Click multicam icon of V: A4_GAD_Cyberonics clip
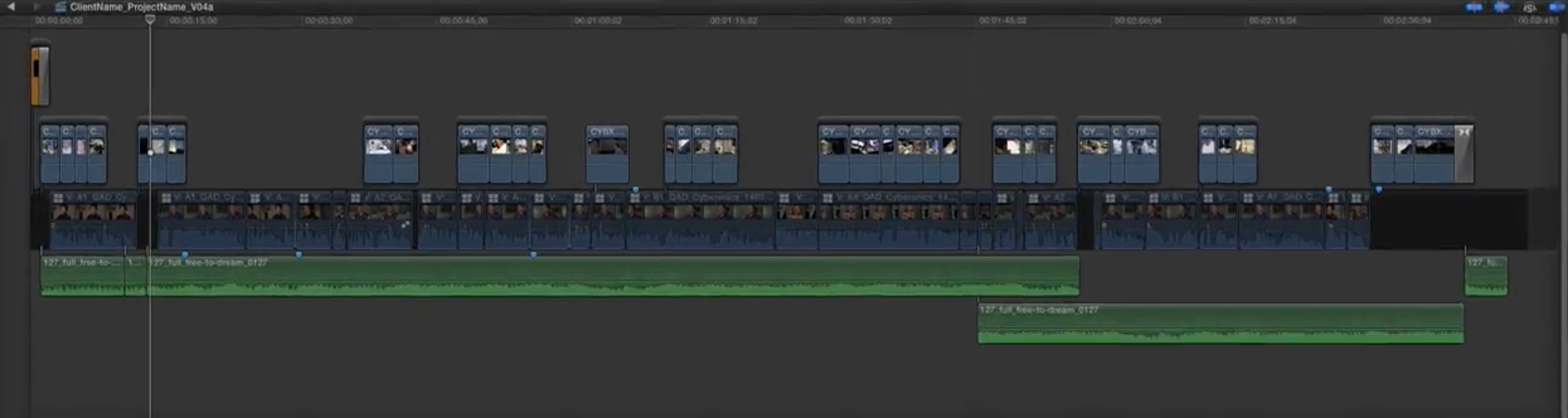This screenshot has width=1568, height=418. tap(828, 198)
